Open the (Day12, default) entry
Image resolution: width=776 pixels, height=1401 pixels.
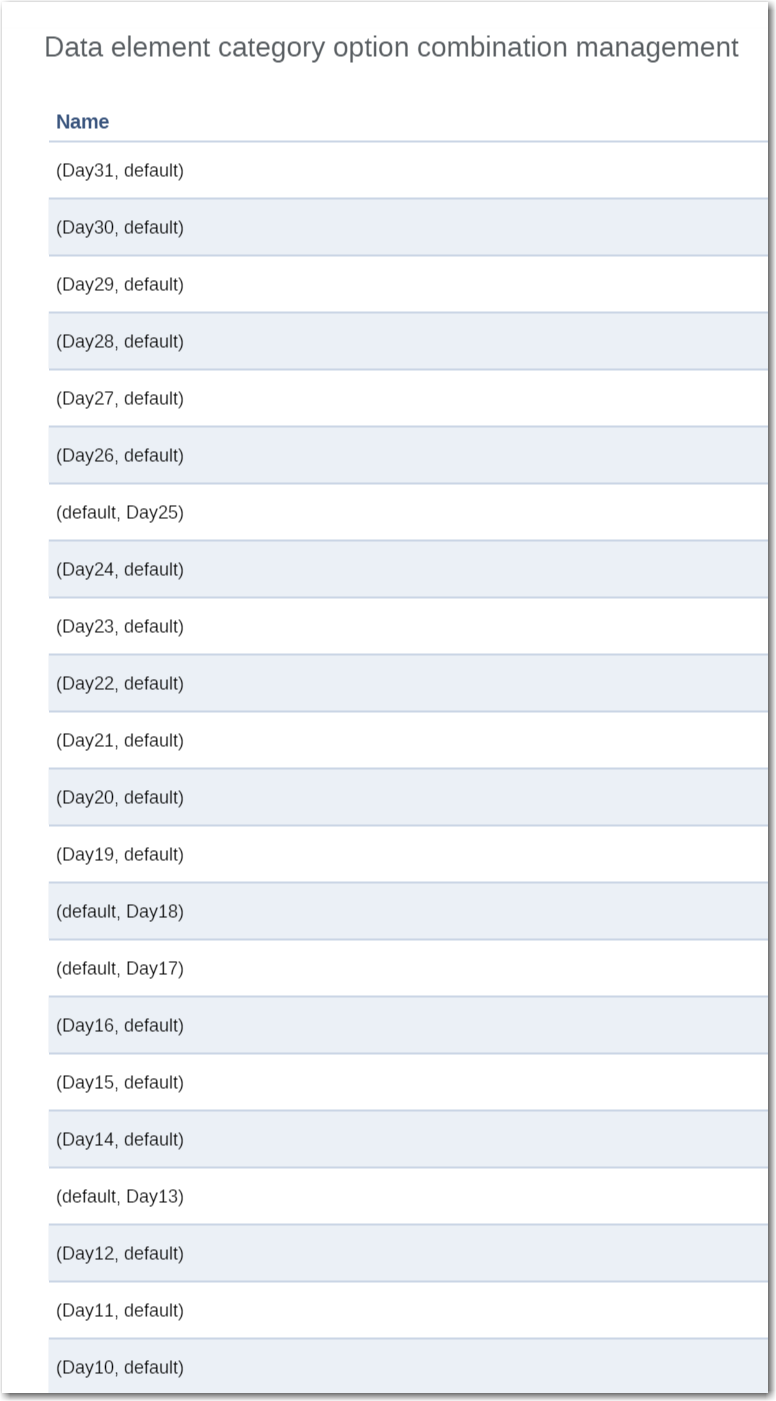pos(120,1254)
